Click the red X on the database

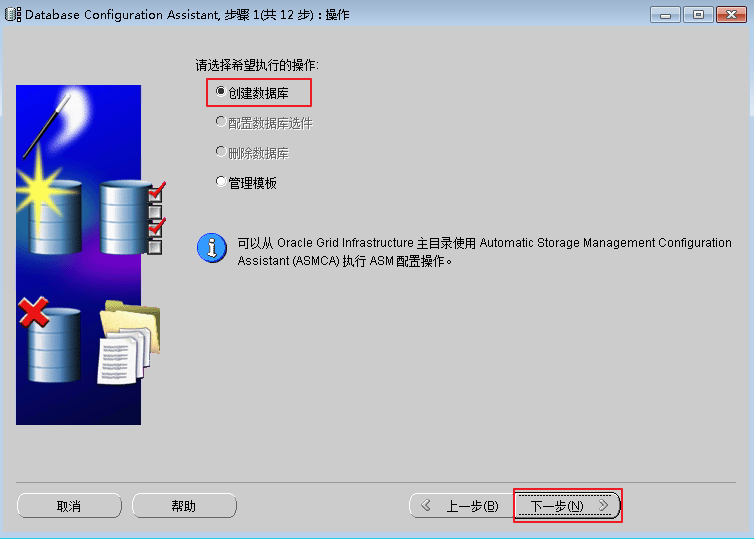tap(34, 313)
